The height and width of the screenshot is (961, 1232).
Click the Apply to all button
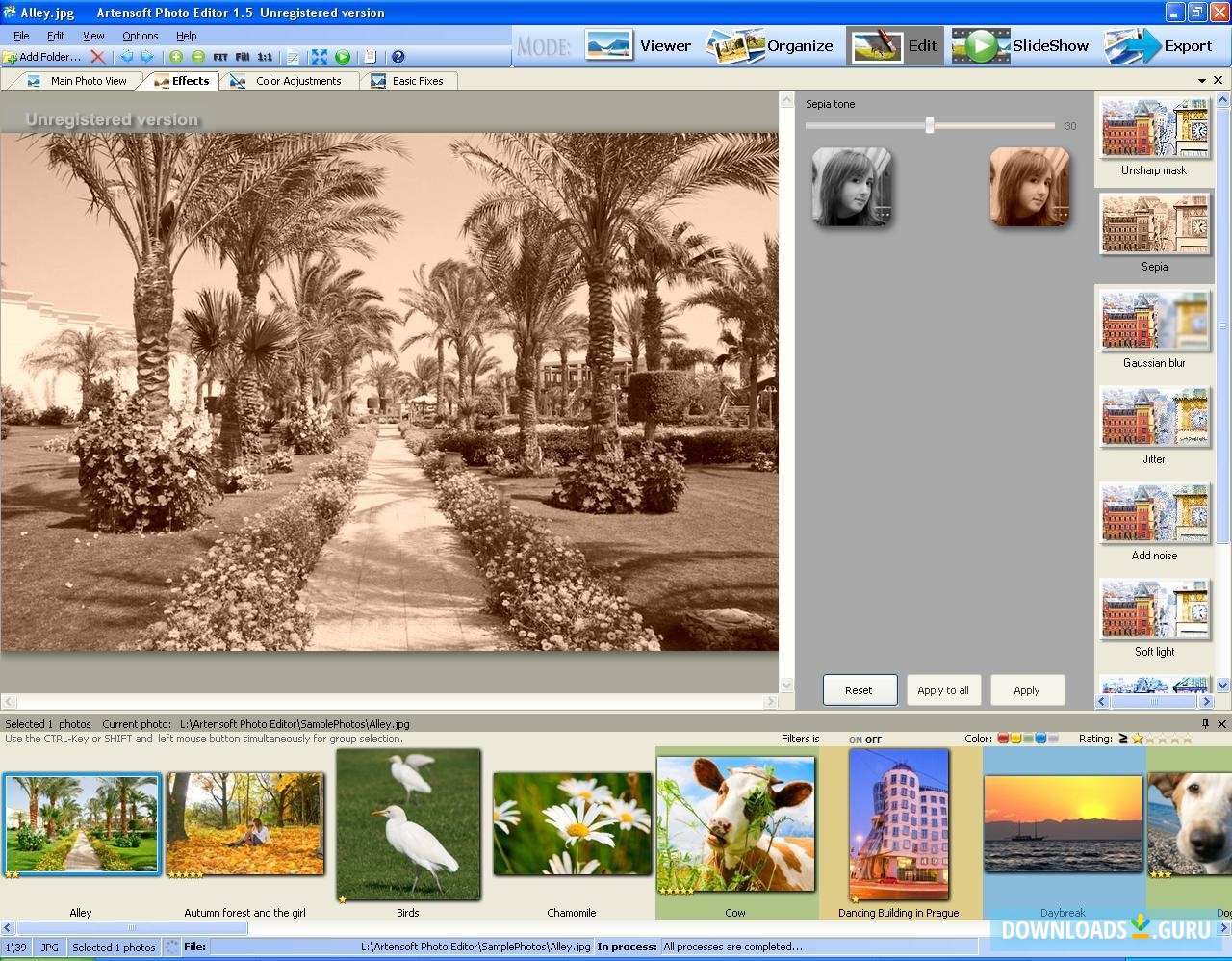pos(943,689)
